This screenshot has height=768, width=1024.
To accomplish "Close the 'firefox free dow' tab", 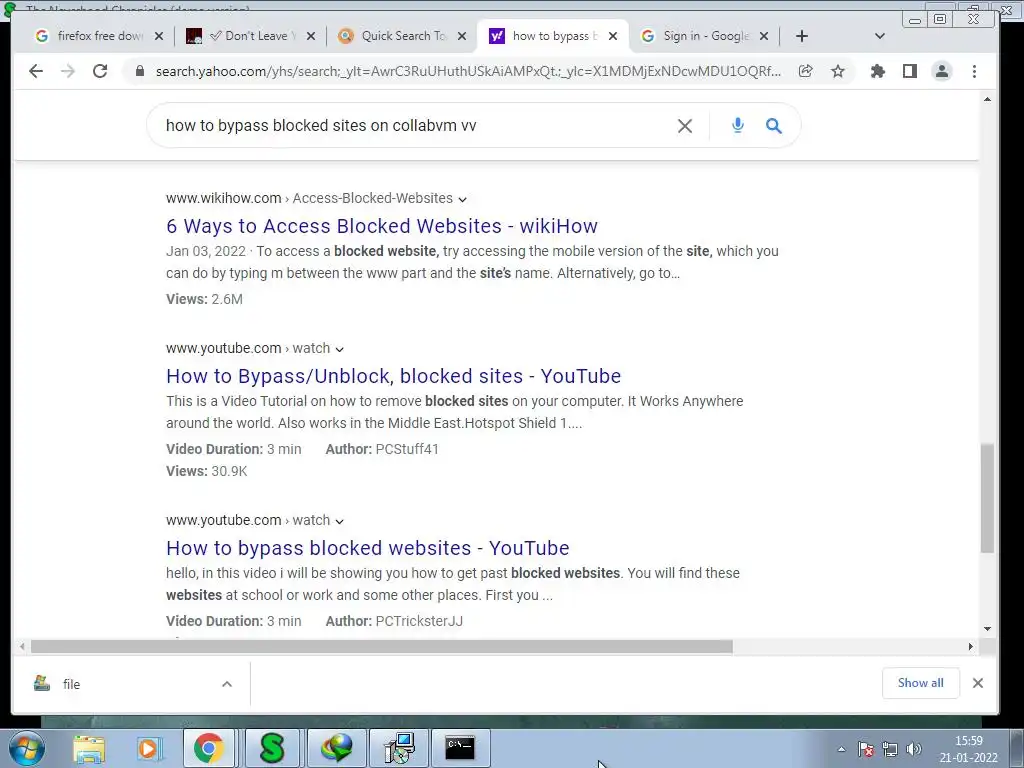I will pyautogui.click(x=159, y=36).
